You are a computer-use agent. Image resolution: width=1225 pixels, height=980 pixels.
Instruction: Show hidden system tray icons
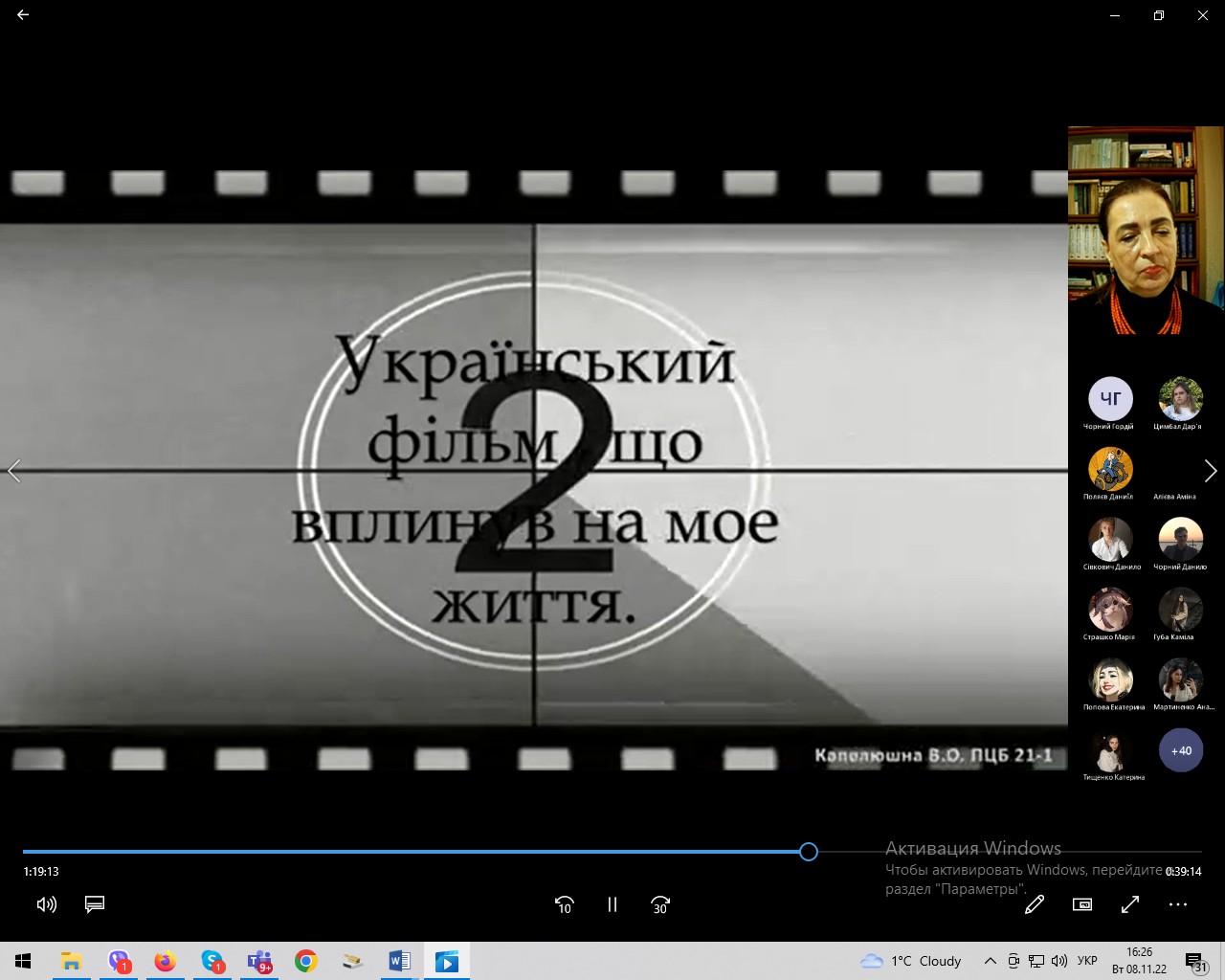[x=991, y=961]
